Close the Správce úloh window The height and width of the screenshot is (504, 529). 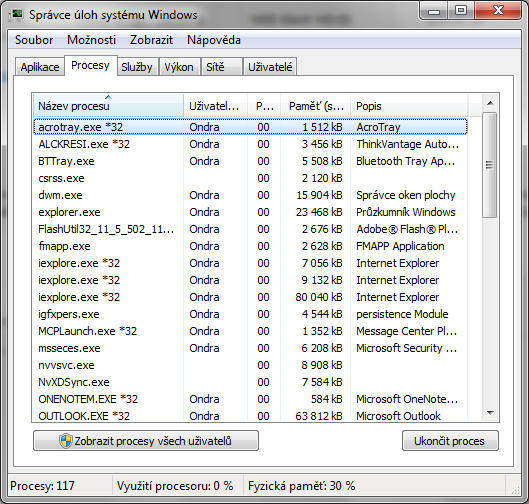pos(499,11)
